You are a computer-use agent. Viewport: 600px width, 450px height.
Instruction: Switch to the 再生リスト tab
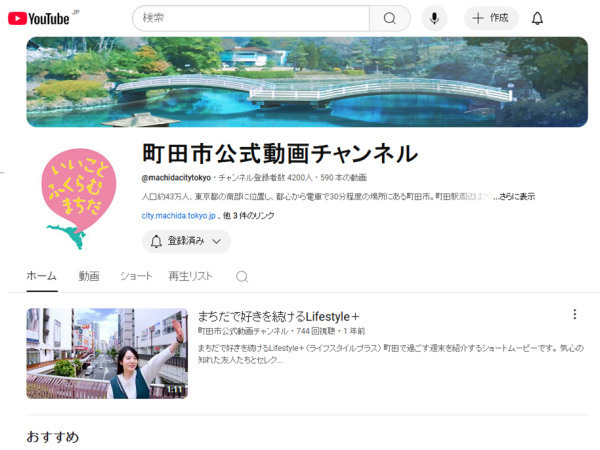pyautogui.click(x=190, y=276)
